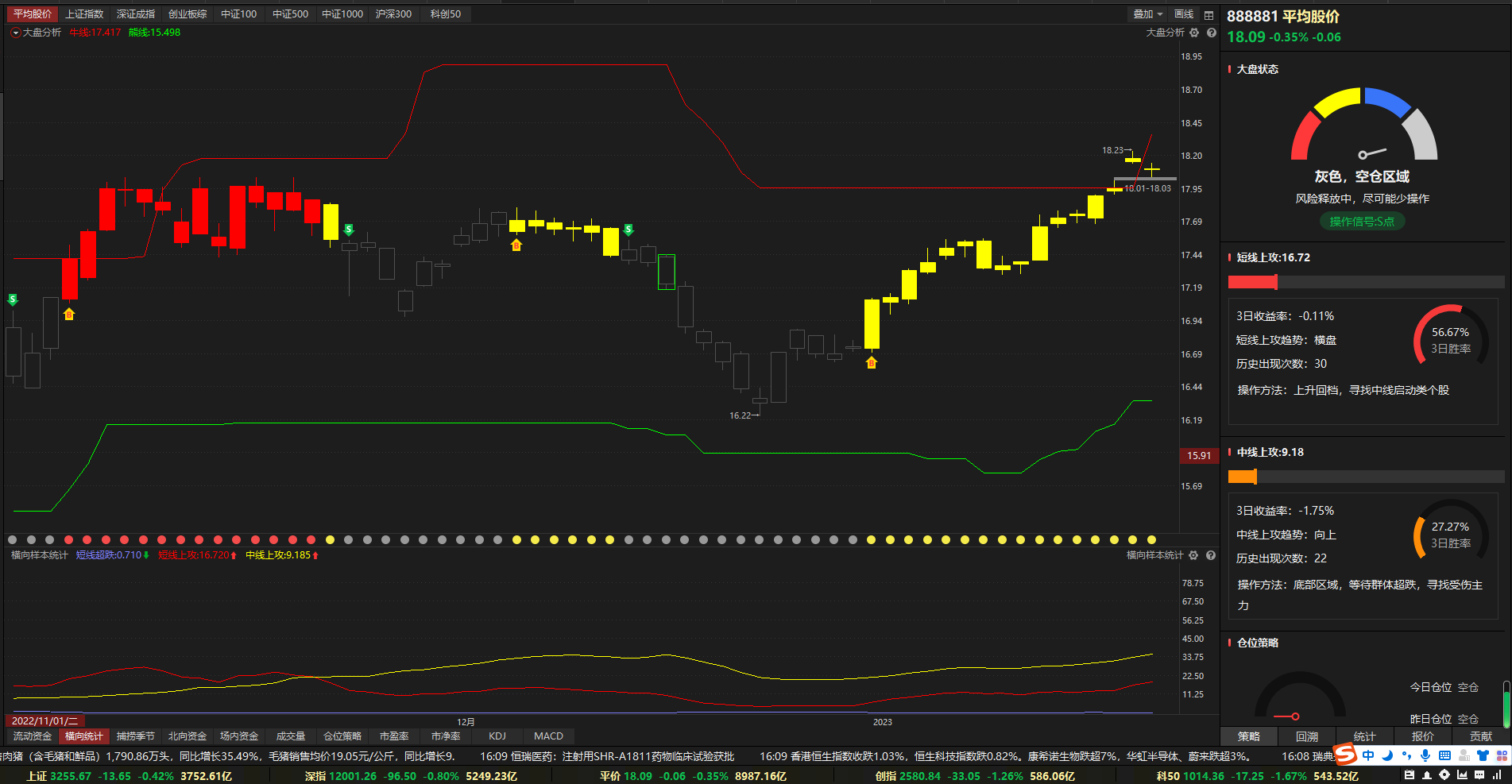This screenshot has height=784, width=1512.
Task: Click the signal bars icon in status bar
Action: point(1497,775)
